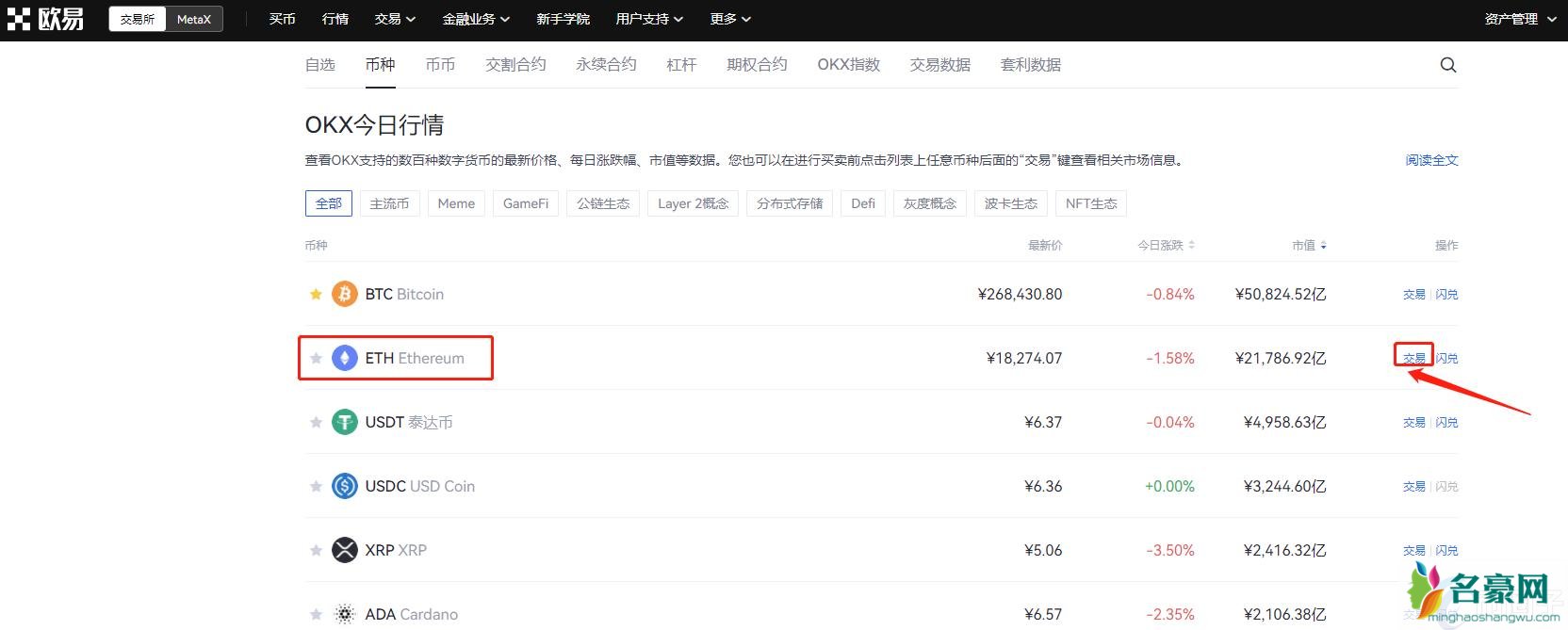Toggle favorite star for BTC Bitcoin
Viewport: 1568px width, 630px height.
click(x=316, y=294)
